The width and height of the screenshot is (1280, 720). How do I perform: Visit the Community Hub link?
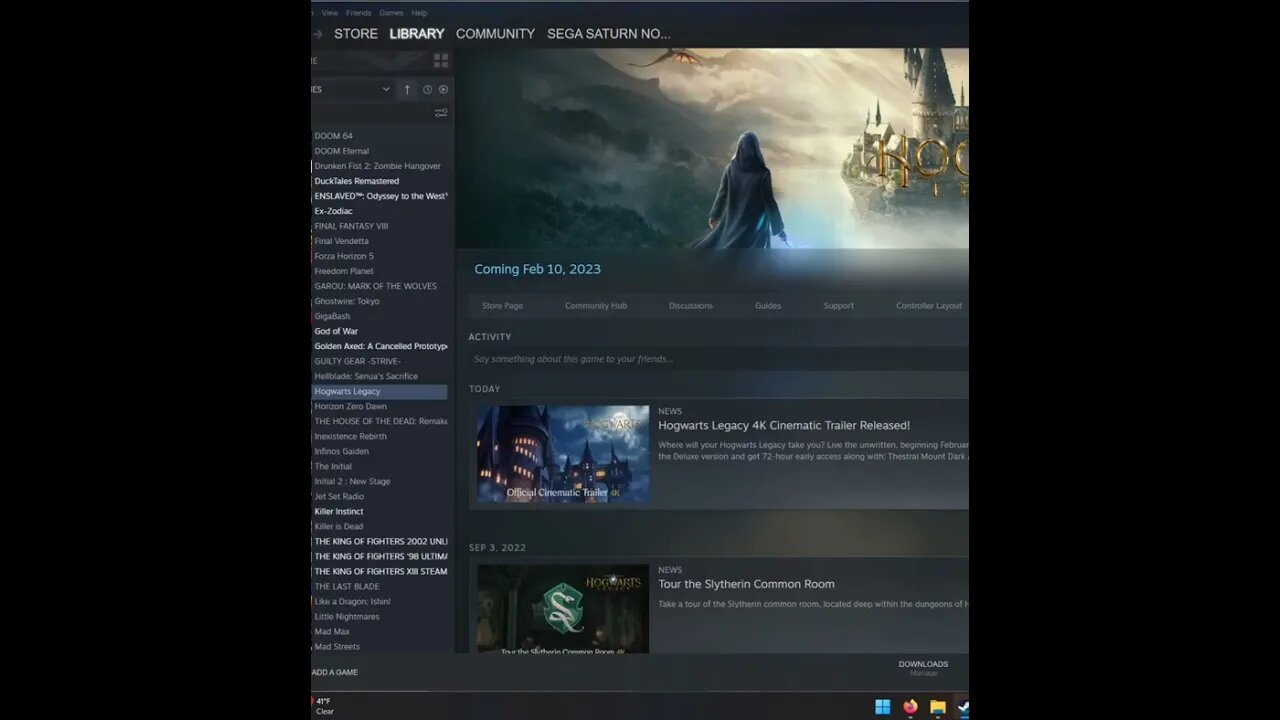[x=596, y=306]
